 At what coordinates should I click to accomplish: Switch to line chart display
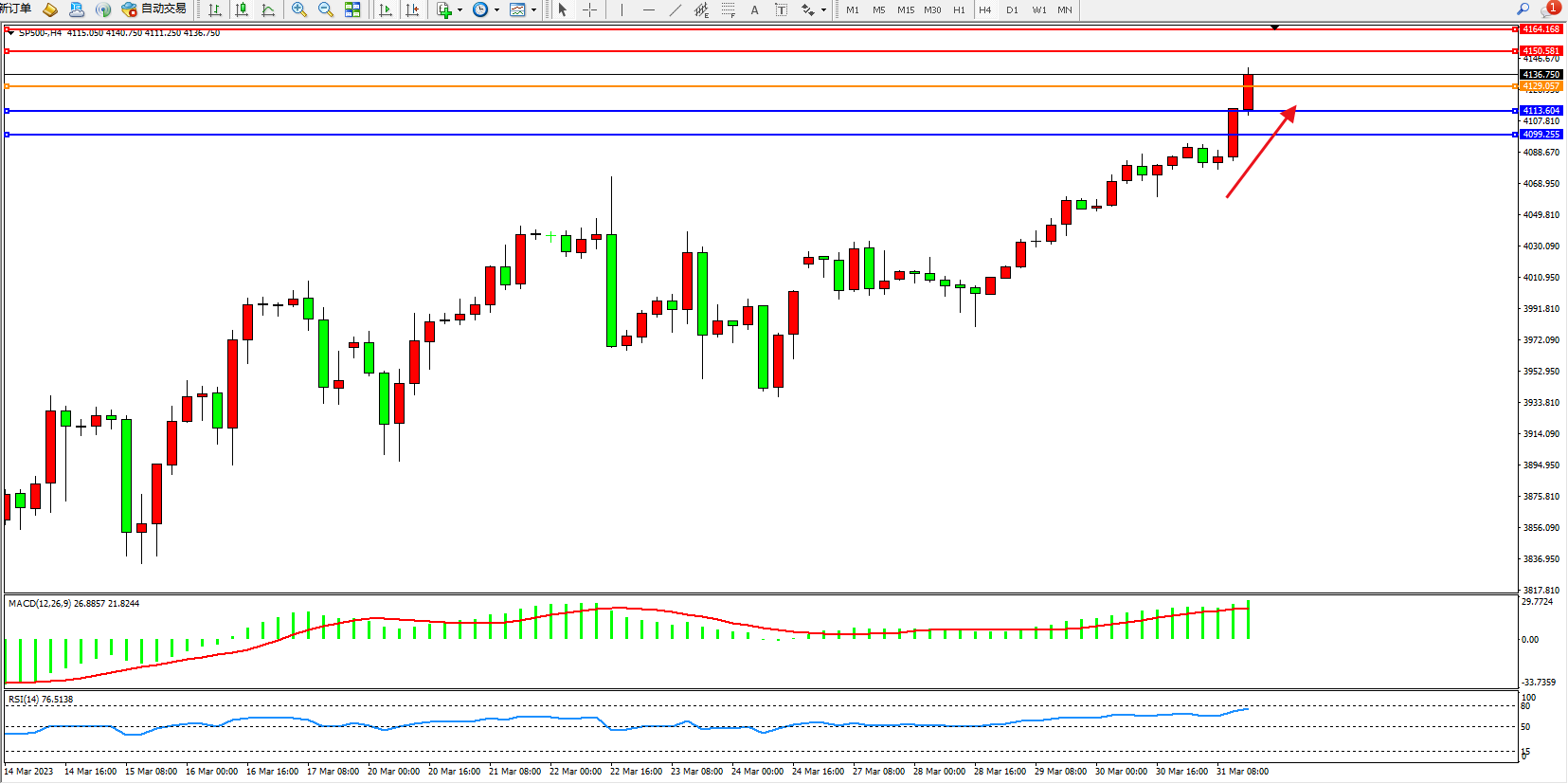268,9
